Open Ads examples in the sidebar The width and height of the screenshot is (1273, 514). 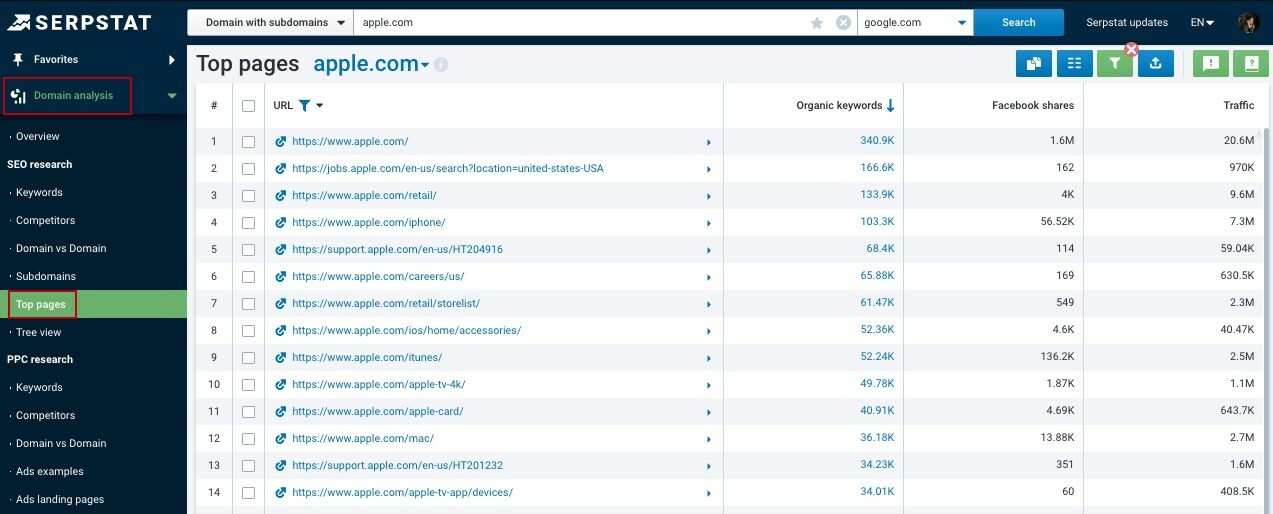(x=50, y=471)
